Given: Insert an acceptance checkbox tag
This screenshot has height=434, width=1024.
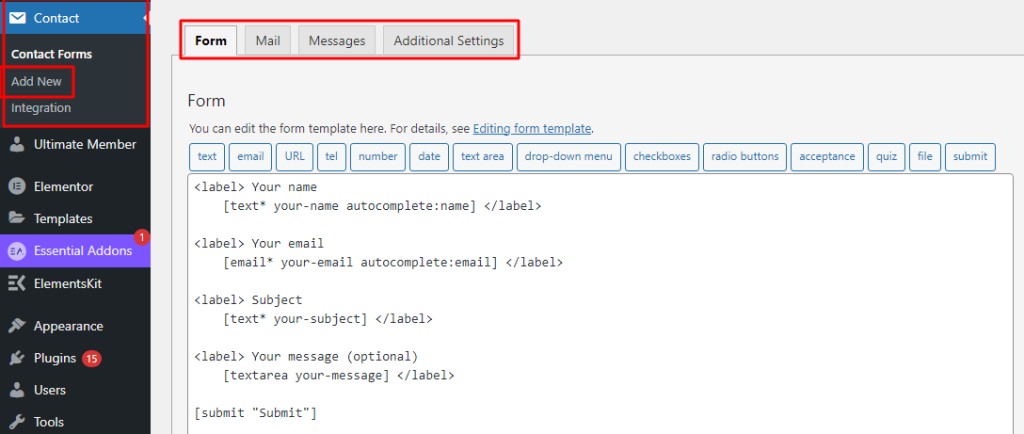Looking at the screenshot, I should (826, 157).
